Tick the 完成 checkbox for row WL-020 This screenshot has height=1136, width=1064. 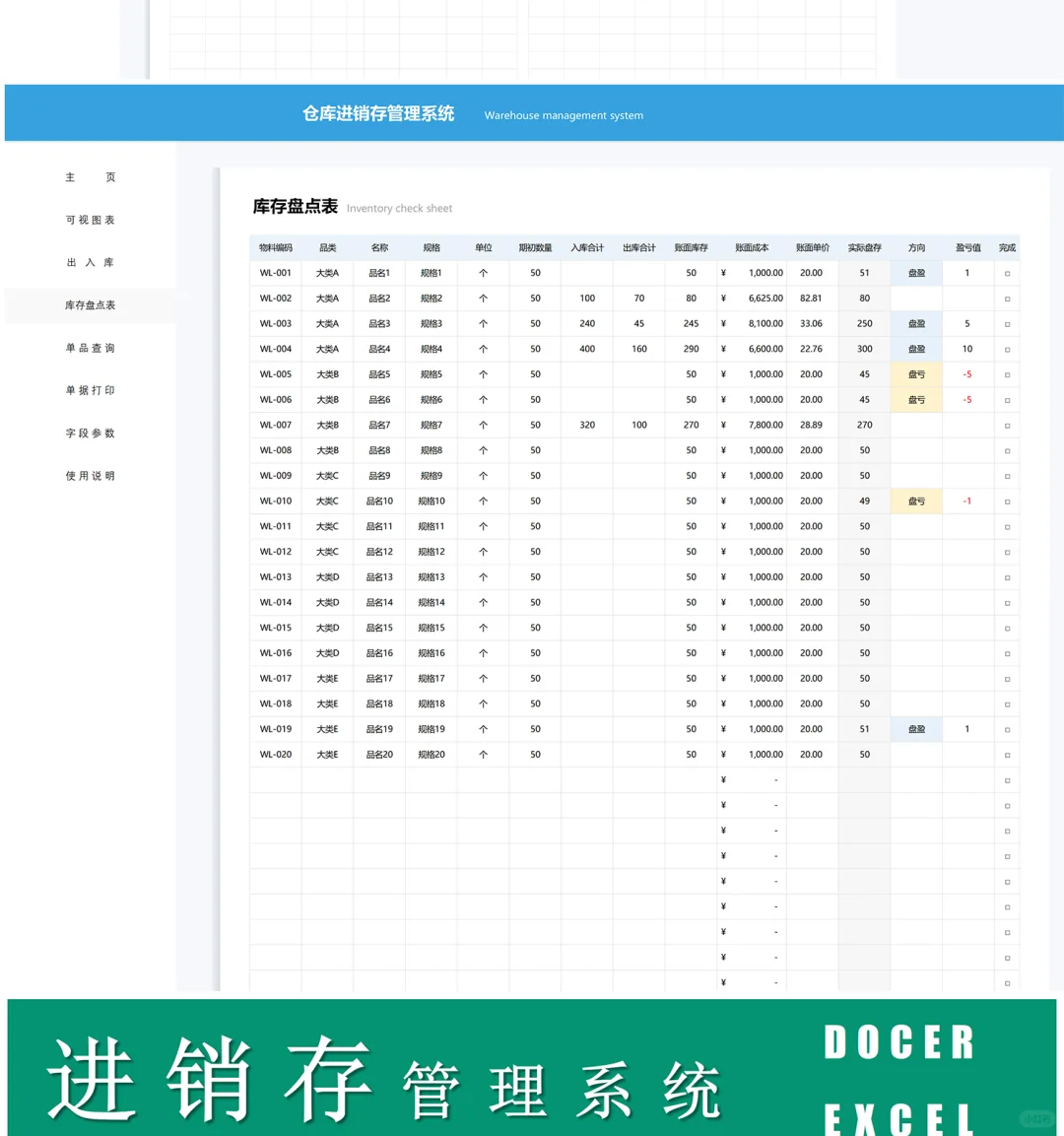click(1007, 756)
